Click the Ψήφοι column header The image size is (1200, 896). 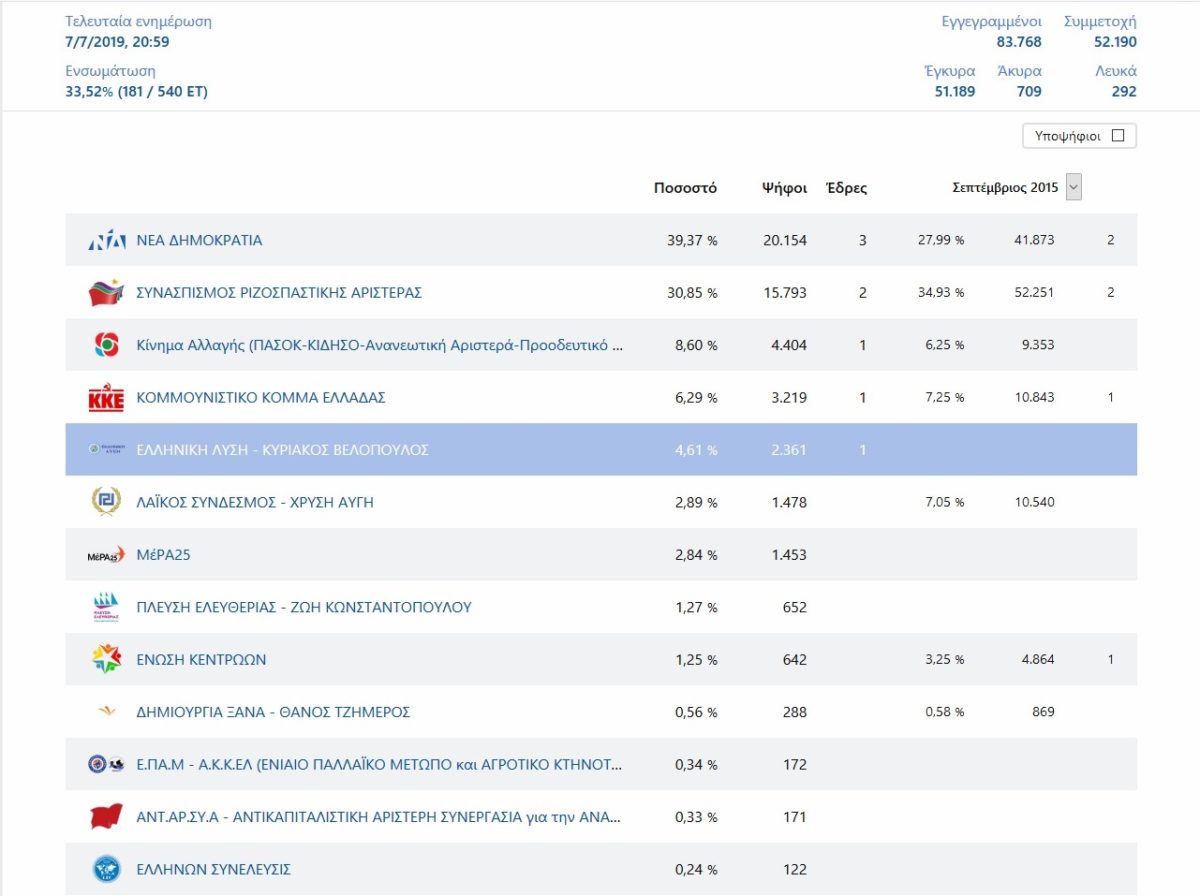pos(784,188)
